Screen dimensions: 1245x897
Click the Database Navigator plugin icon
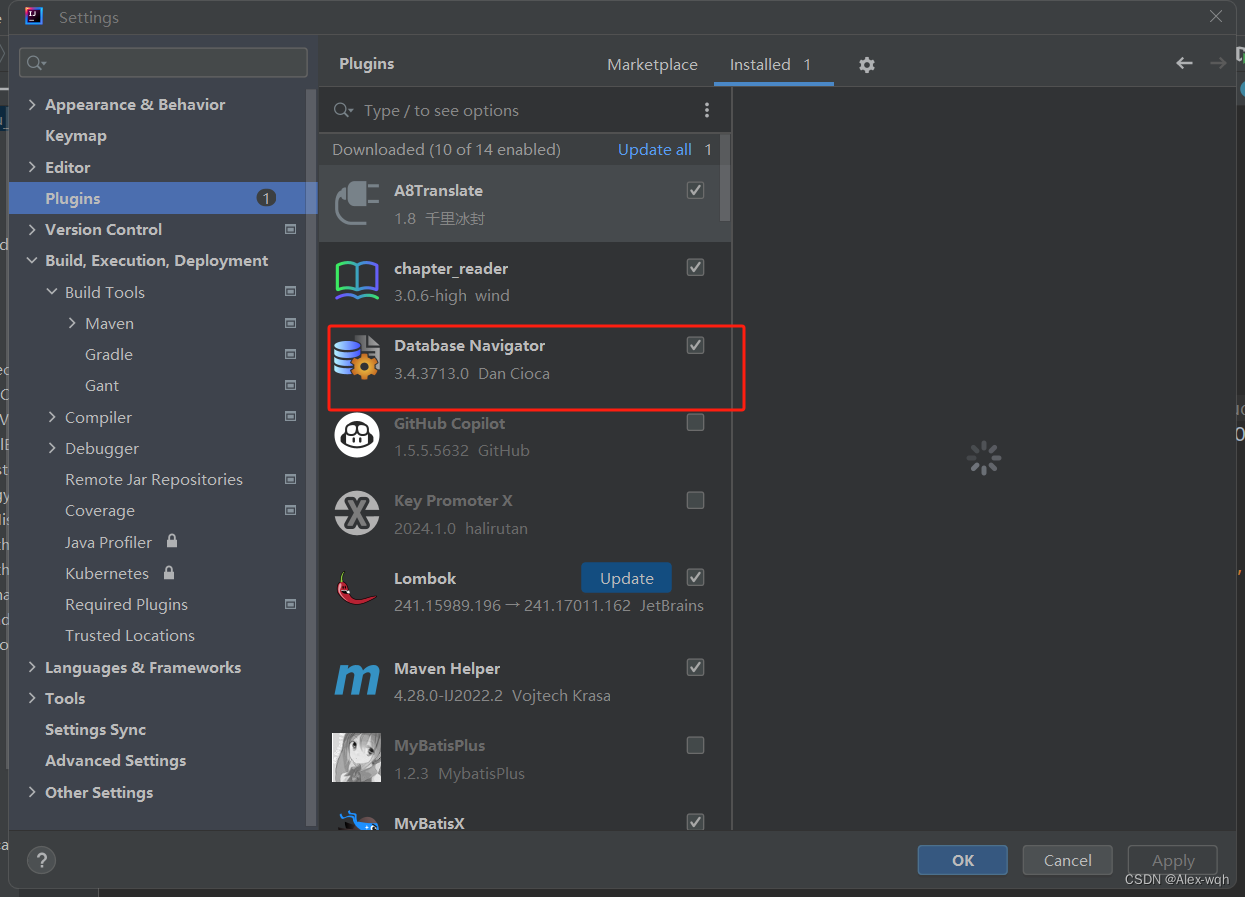coord(357,358)
